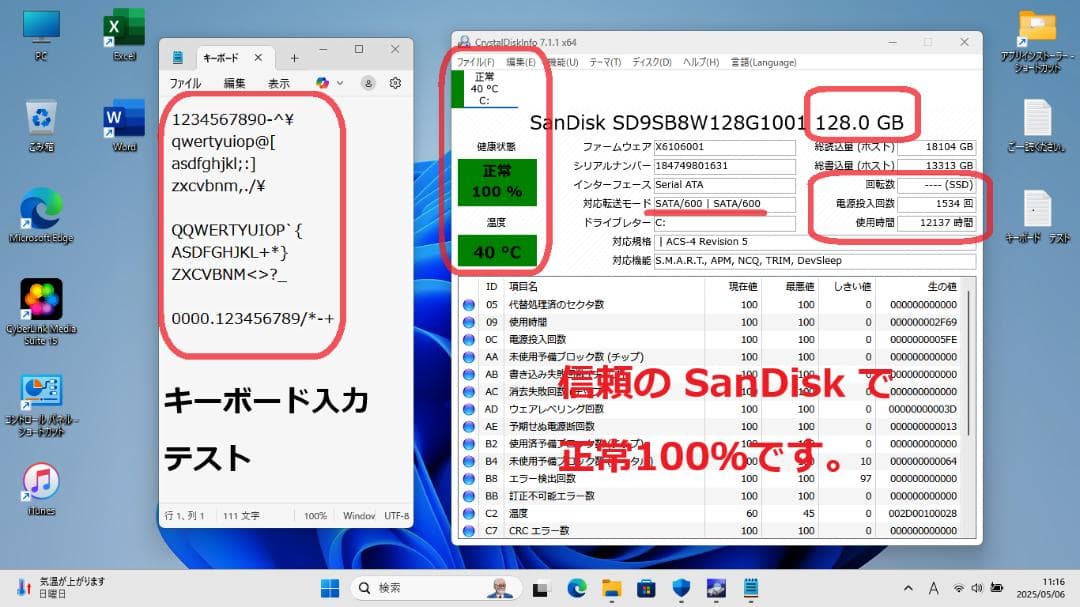Open the battery tray icon
Viewport: 1080px width, 607px height.
997,588
